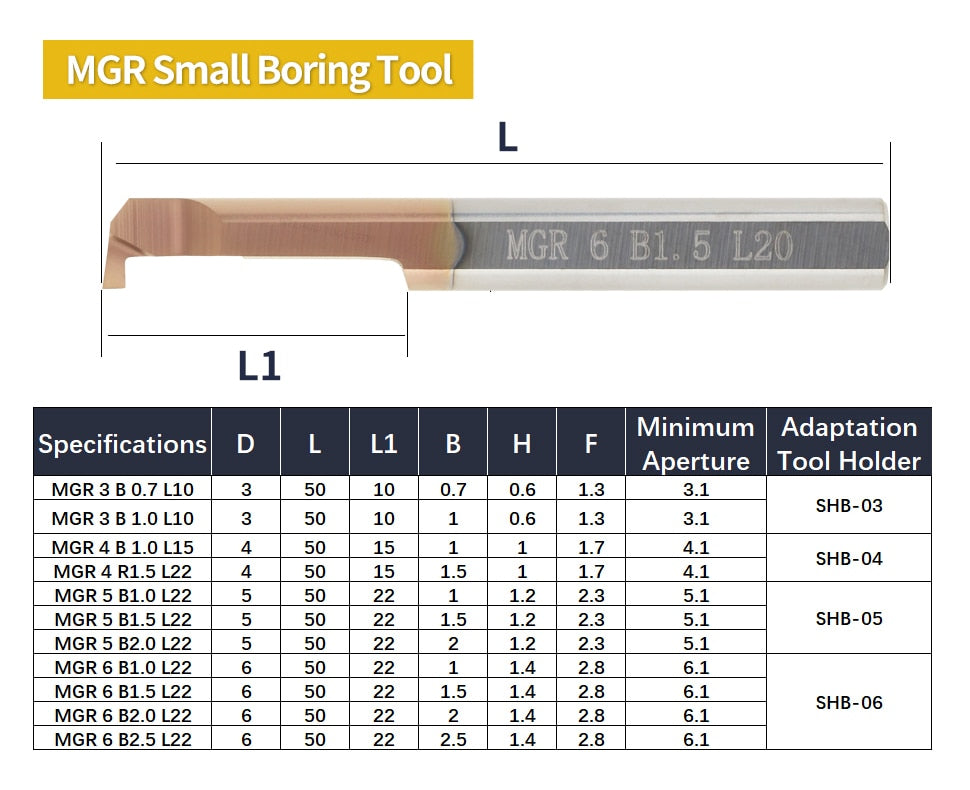
Task: Click the SHB-05 tool holder cell
Action: (848, 618)
